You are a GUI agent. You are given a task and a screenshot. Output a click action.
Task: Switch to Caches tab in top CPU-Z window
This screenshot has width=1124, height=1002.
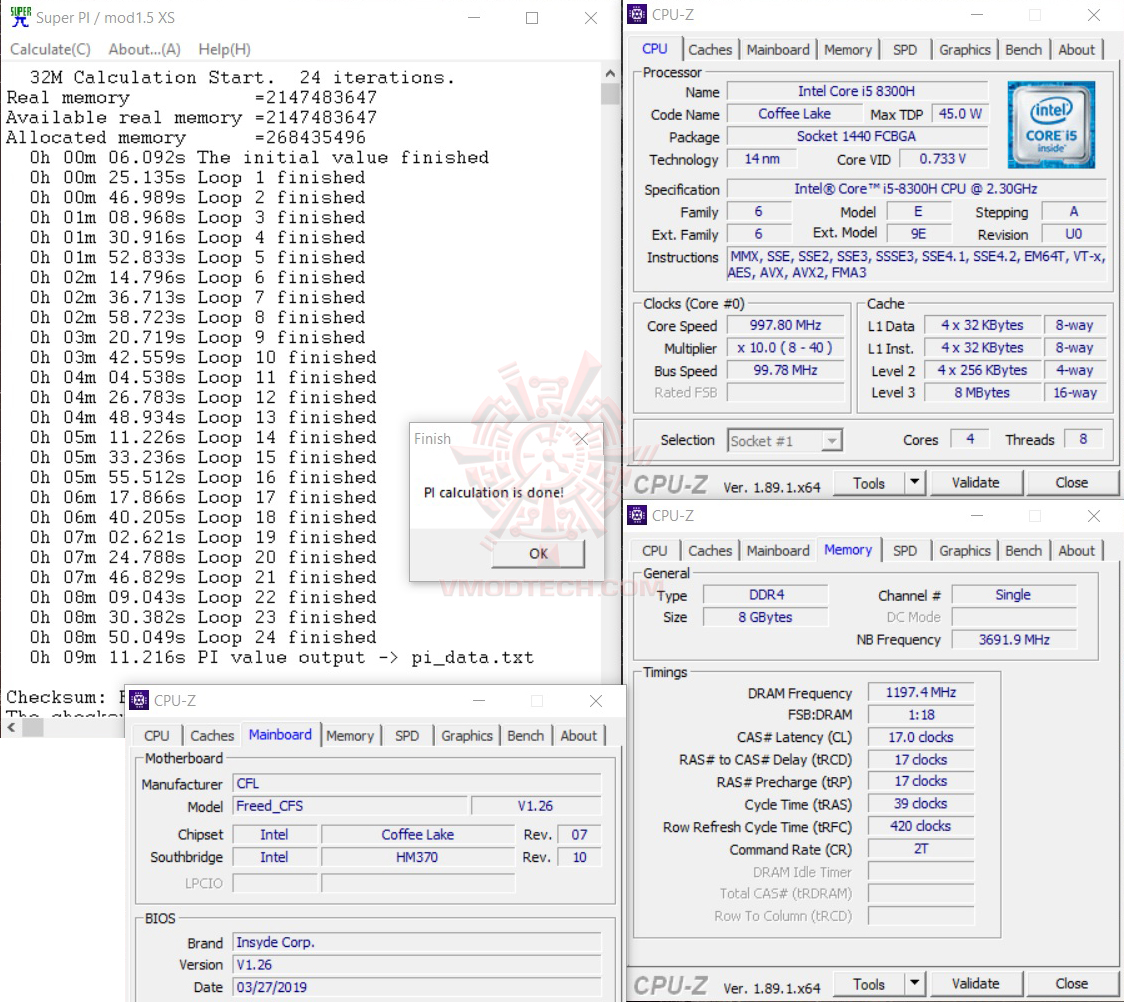710,49
